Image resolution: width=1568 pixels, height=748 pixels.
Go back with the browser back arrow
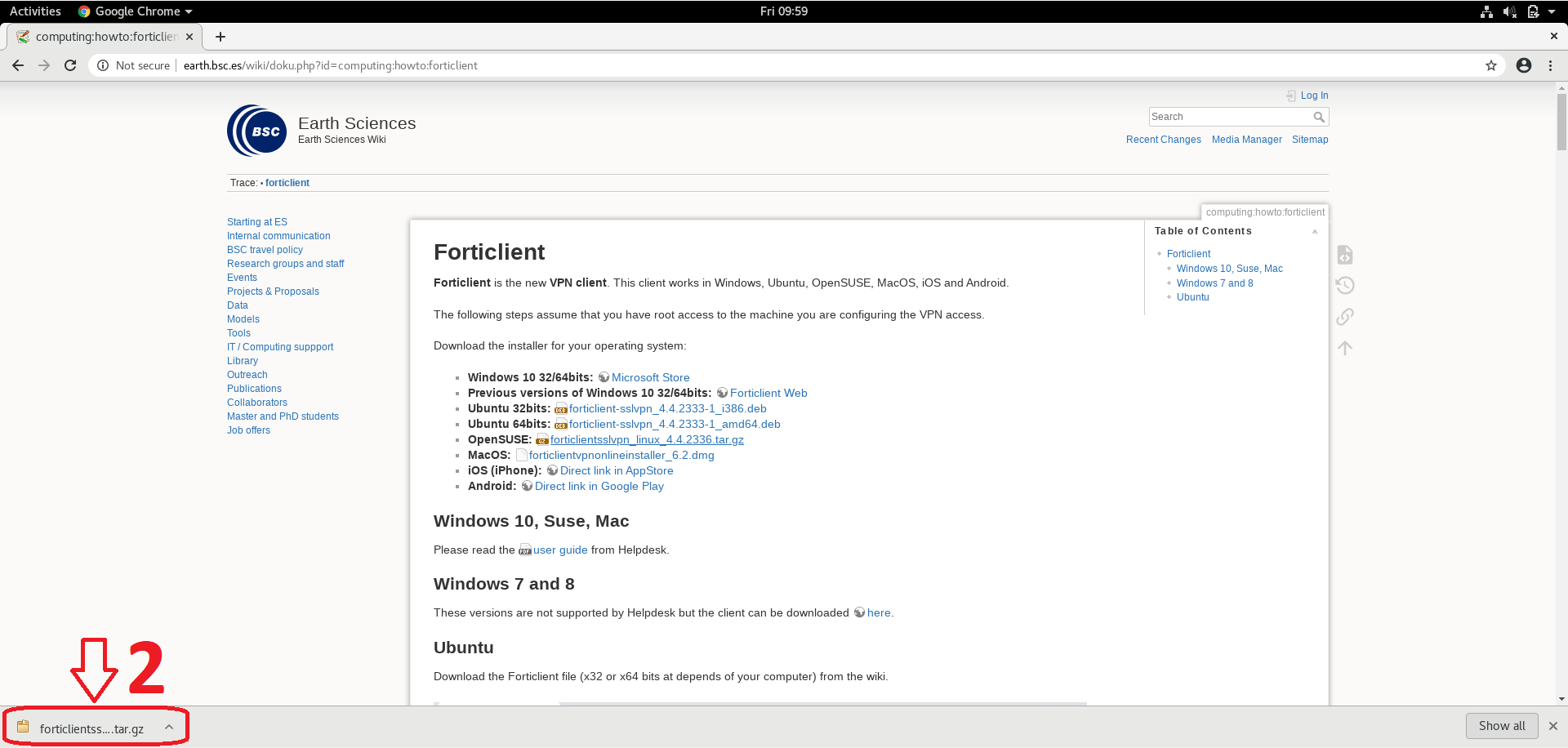[x=18, y=65]
